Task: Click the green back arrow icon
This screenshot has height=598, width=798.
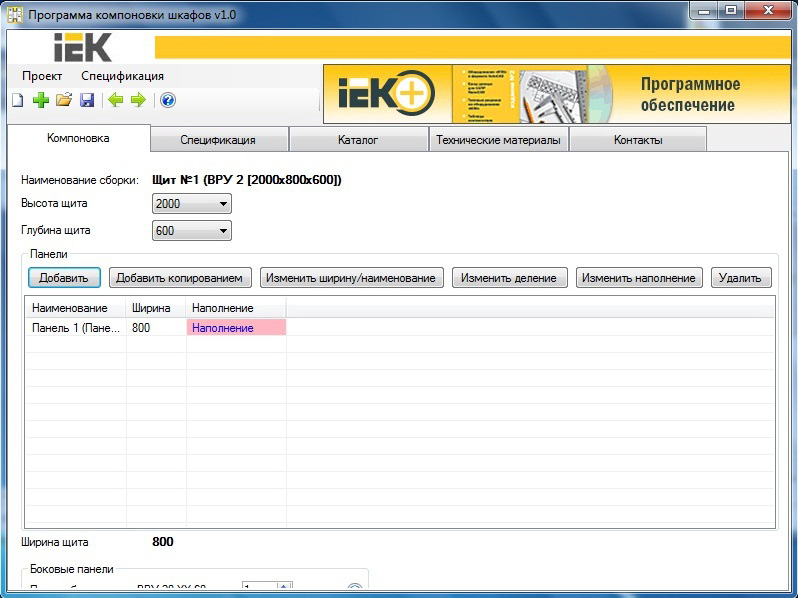Action: [116, 100]
